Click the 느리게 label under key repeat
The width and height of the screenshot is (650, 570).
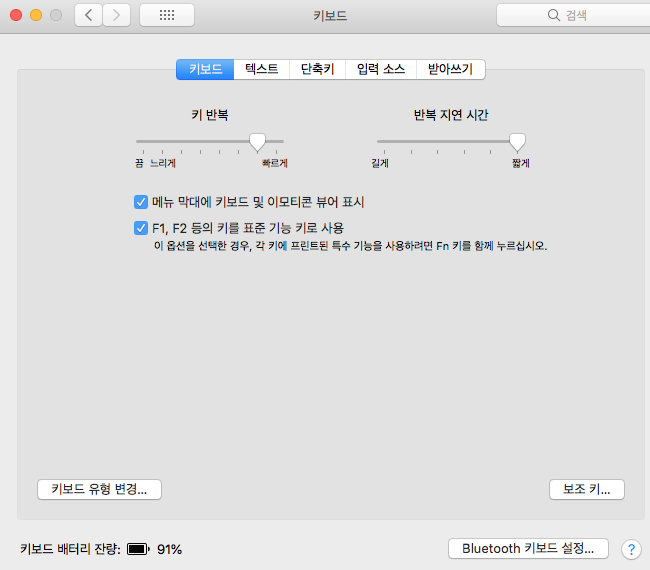[x=163, y=163]
